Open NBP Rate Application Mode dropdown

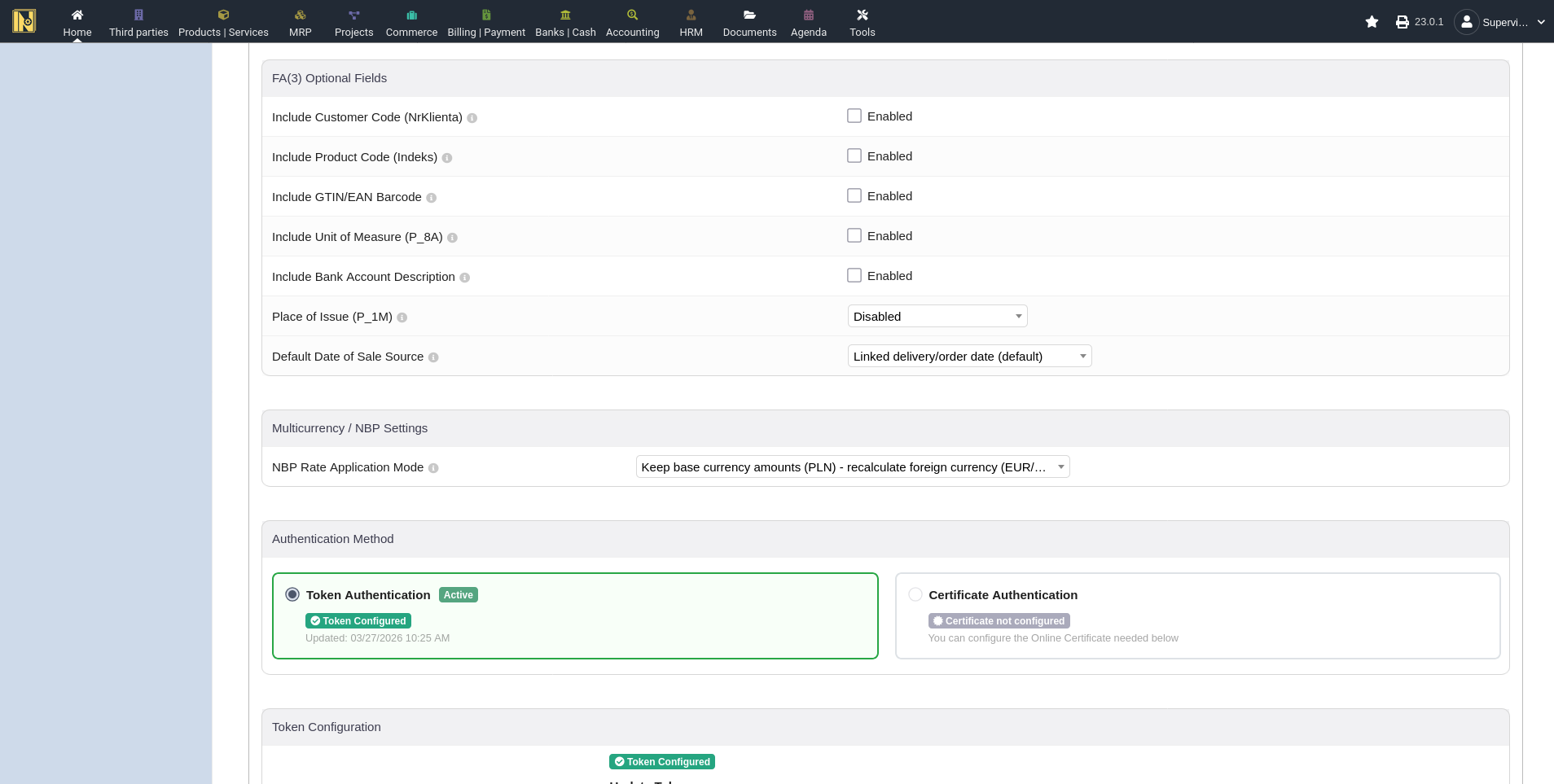click(x=852, y=467)
